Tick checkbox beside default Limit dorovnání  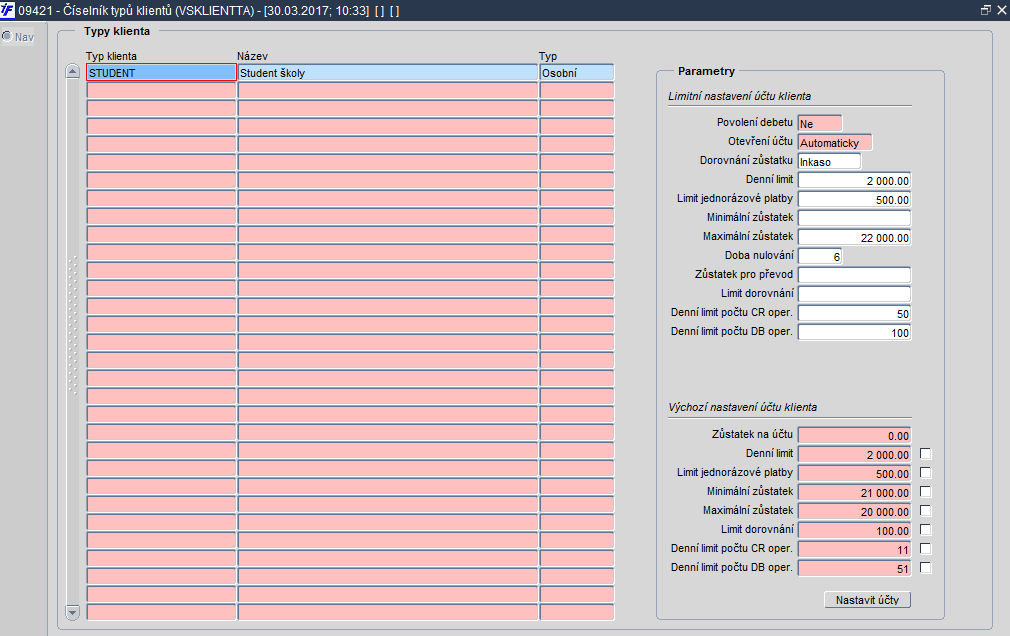(926, 530)
